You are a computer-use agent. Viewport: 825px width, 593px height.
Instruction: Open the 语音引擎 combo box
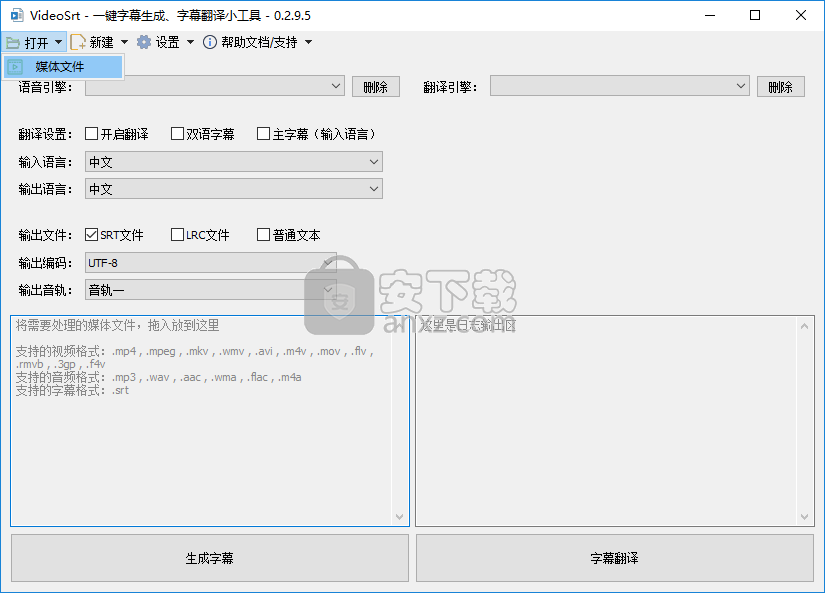215,86
